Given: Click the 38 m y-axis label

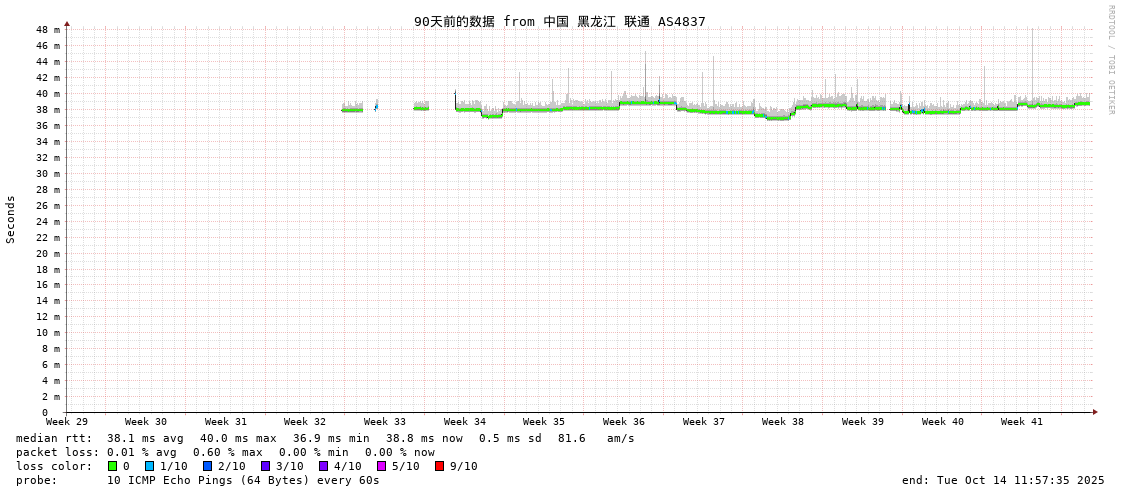Looking at the screenshot, I should (x=49, y=110).
